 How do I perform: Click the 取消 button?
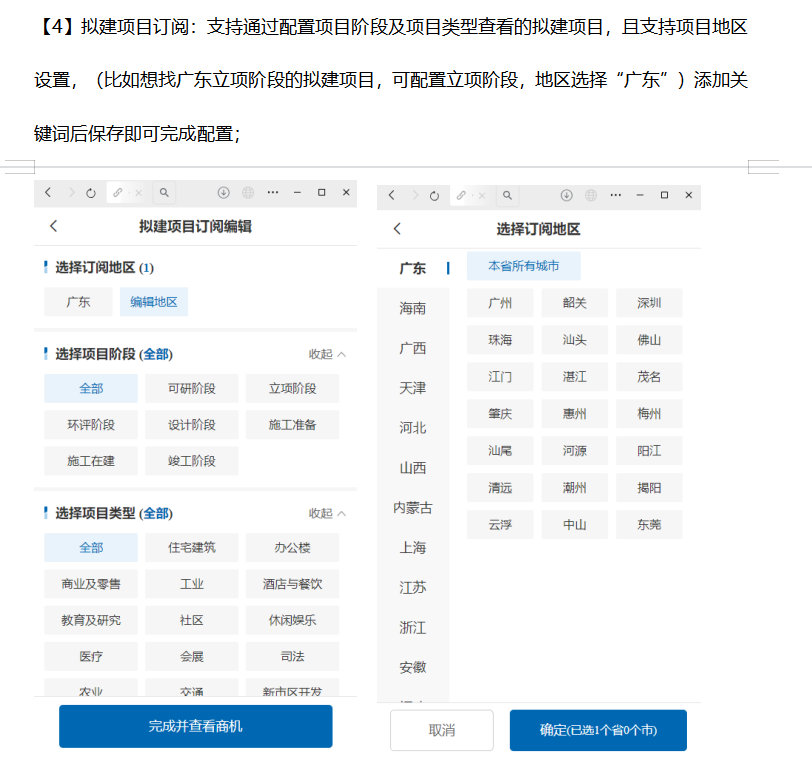[x=441, y=730]
